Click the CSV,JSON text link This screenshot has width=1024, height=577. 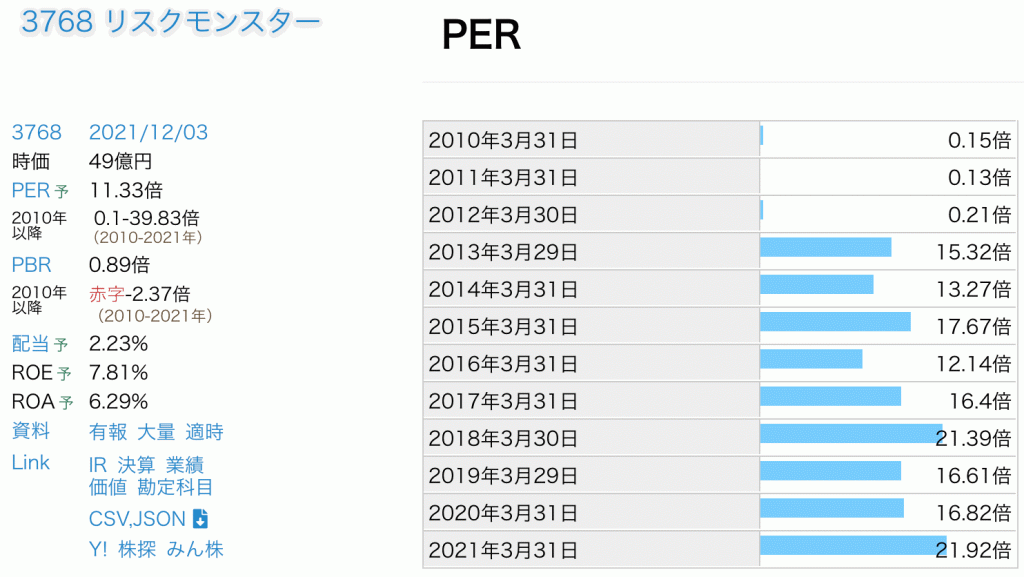(x=137, y=518)
